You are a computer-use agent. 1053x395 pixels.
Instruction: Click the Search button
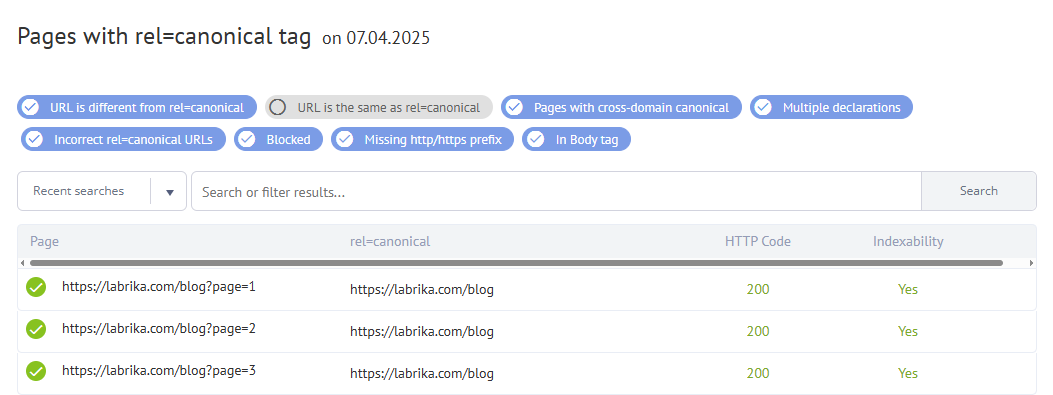[978, 191]
